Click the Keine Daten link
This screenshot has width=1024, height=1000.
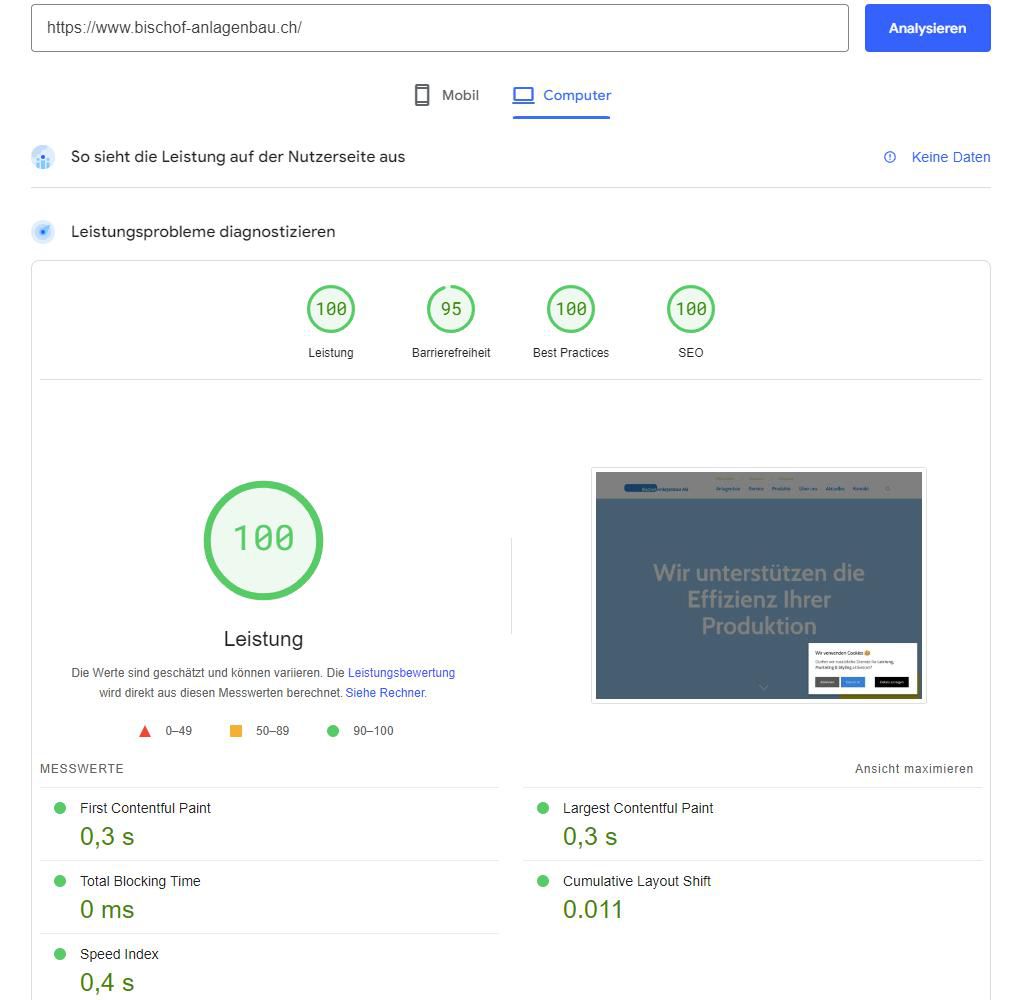coord(950,157)
